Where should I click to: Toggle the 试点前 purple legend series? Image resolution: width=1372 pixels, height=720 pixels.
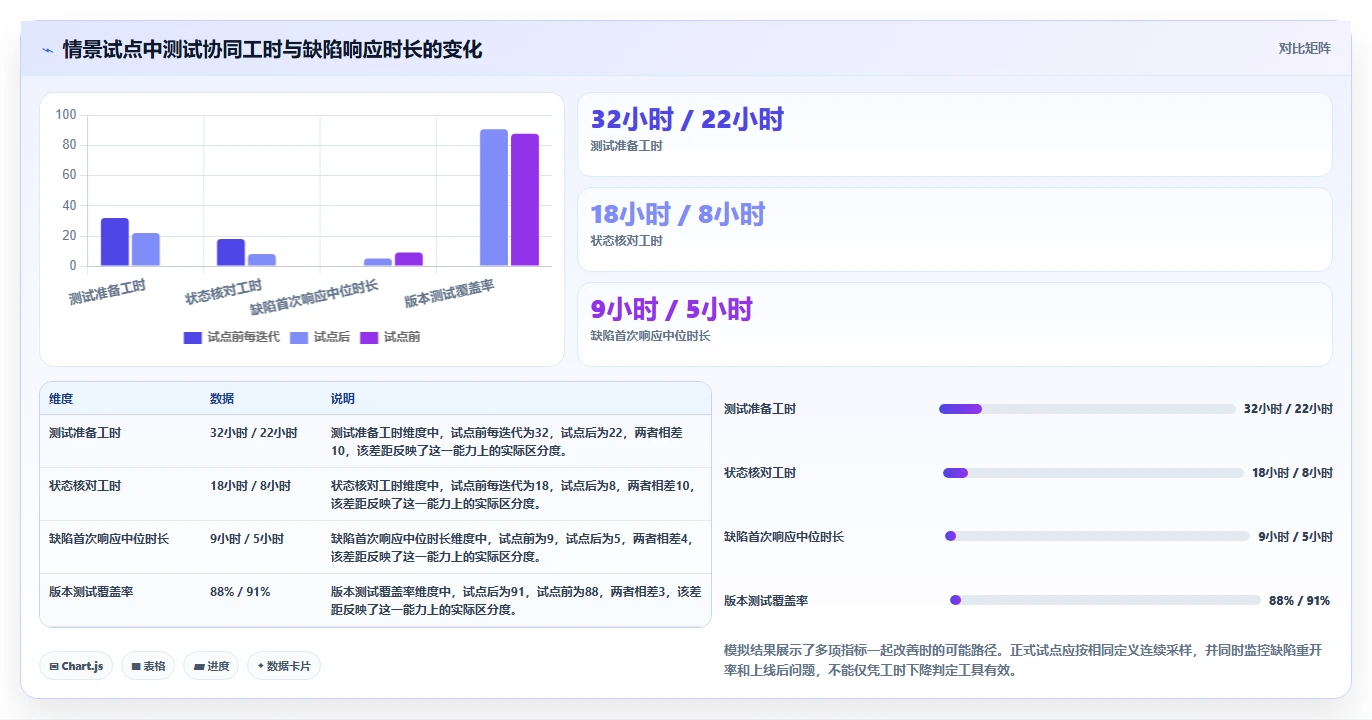(390, 337)
